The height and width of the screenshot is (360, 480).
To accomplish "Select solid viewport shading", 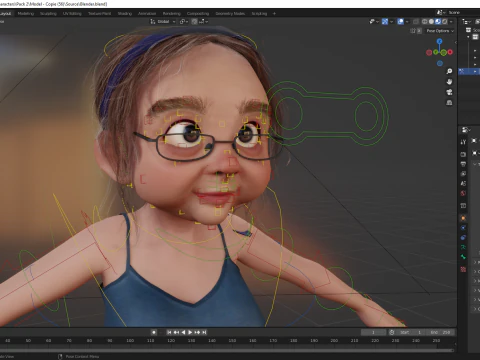I will click(x=431, y=22).
